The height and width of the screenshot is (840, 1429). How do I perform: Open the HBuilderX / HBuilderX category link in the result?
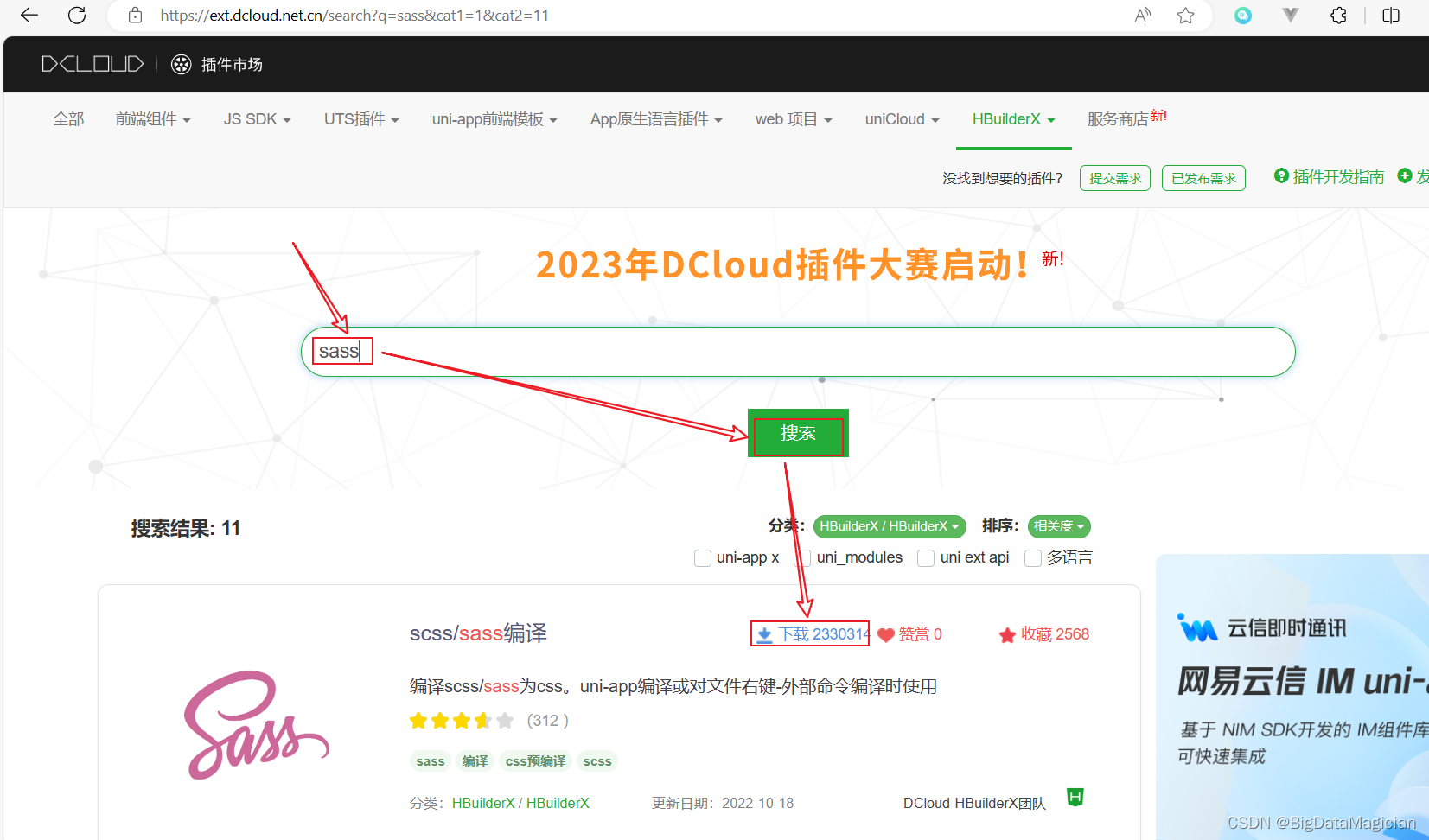[x=520, y=803]
